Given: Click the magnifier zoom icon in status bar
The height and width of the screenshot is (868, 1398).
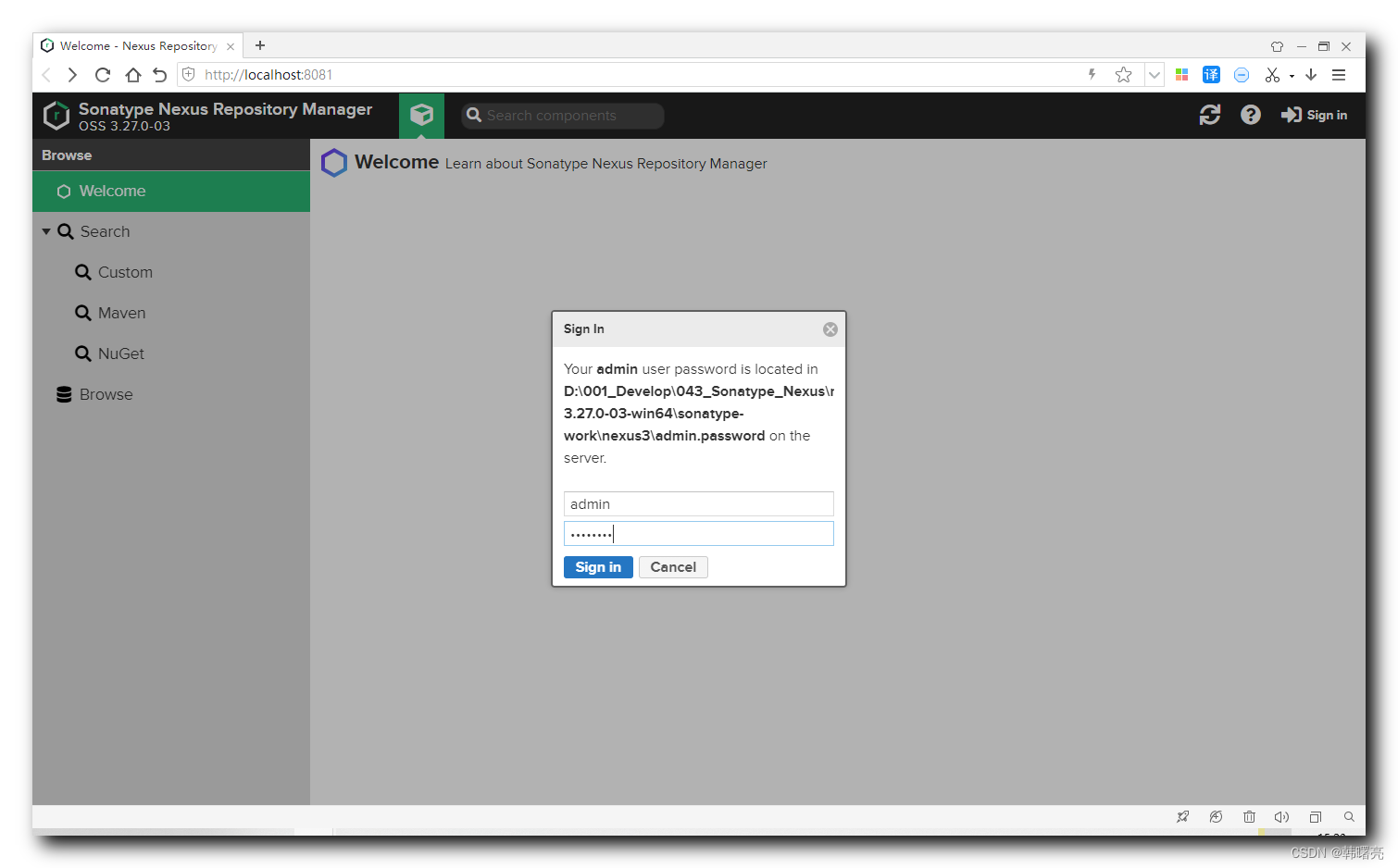Looking at the screenshot, I should coord(1349,817).
